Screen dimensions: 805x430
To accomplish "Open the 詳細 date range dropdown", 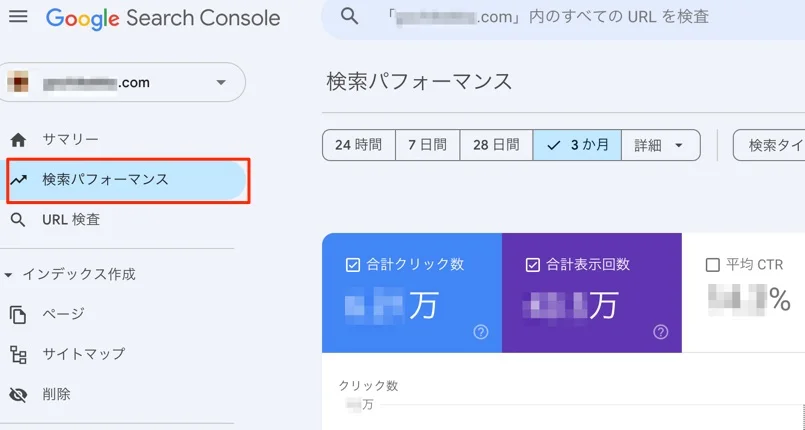I will (660, 145).
